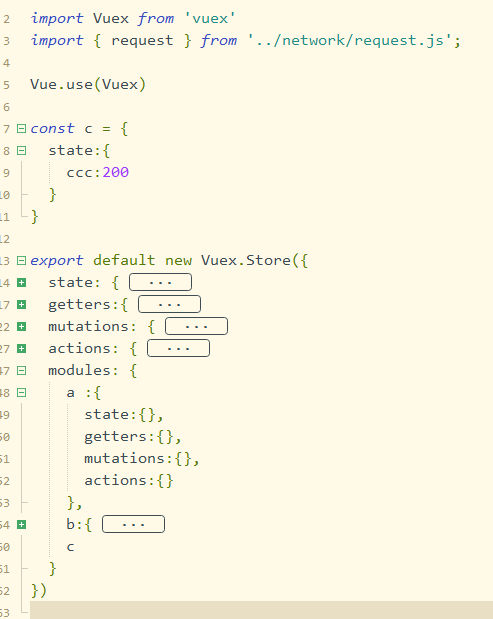Click the closing }) on the last code line
493x619 pixels.
(x=39, y=591)
